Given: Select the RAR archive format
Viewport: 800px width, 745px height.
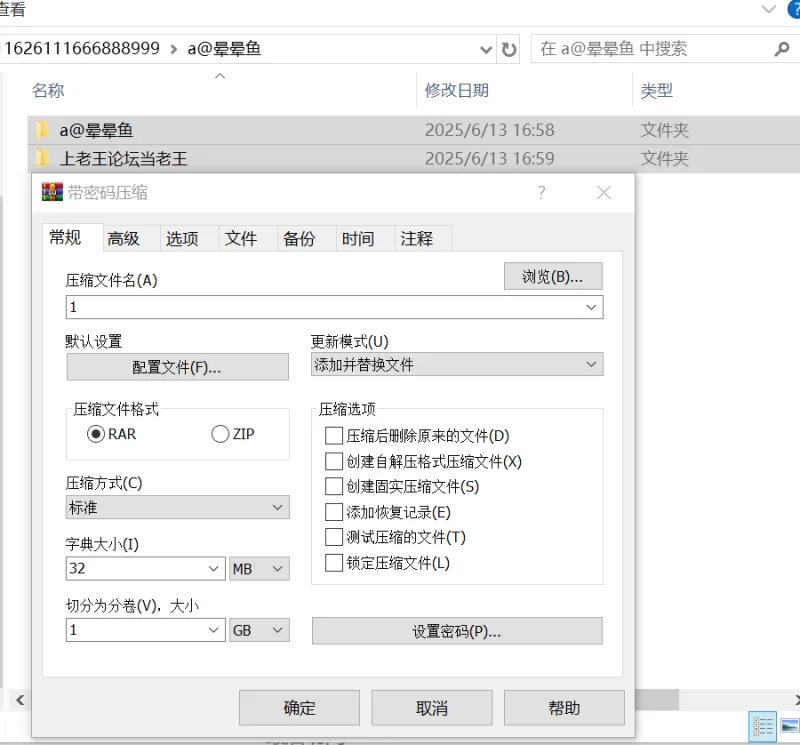Looking at the screenshot, I should tap(96, 434).
